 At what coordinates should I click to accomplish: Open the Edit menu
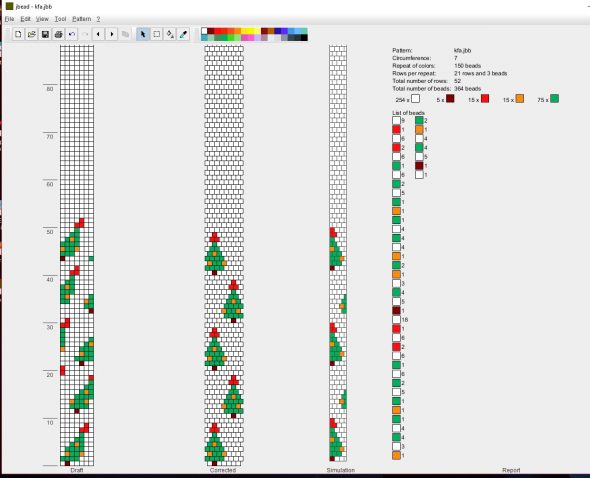click(x=25, y=19)
